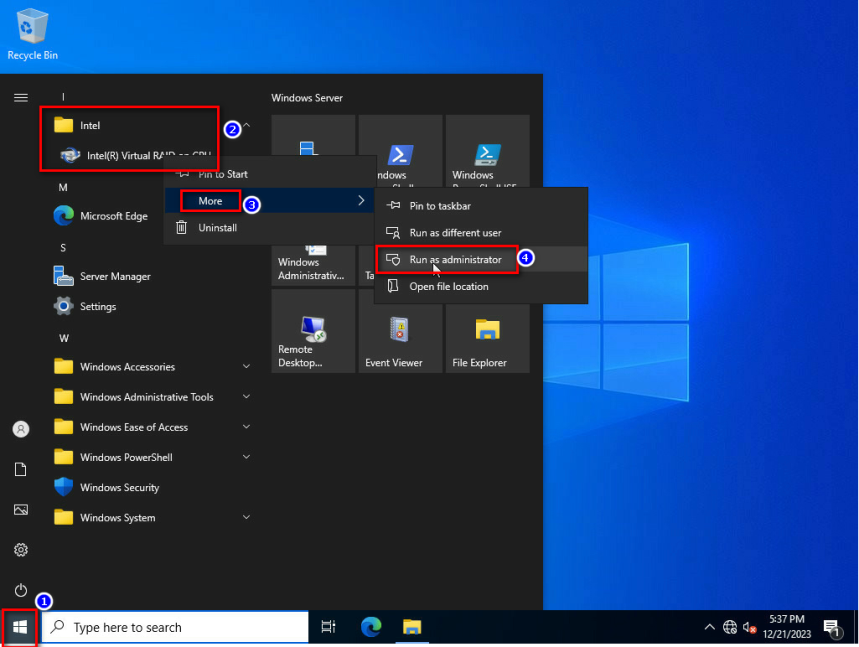Open the notification center icon

(832, 628)
